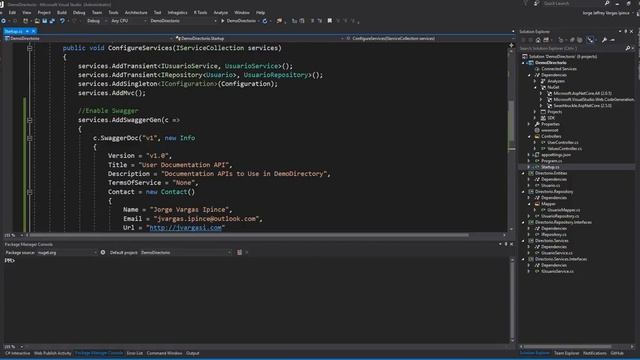640x360 pixels.
Task: Select appsettings.json in Solution Explorer
Action: pyautogui.click(x=556, y=155)
